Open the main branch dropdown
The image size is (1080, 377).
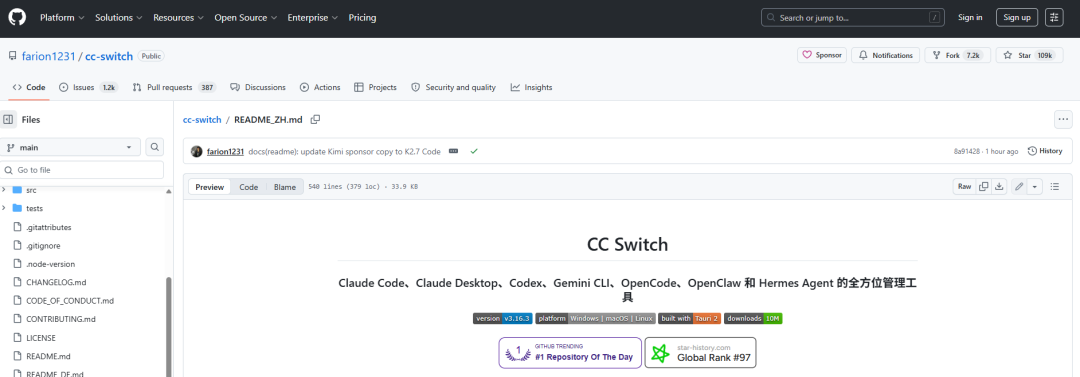pyautogui.click(x=70, y=147)
